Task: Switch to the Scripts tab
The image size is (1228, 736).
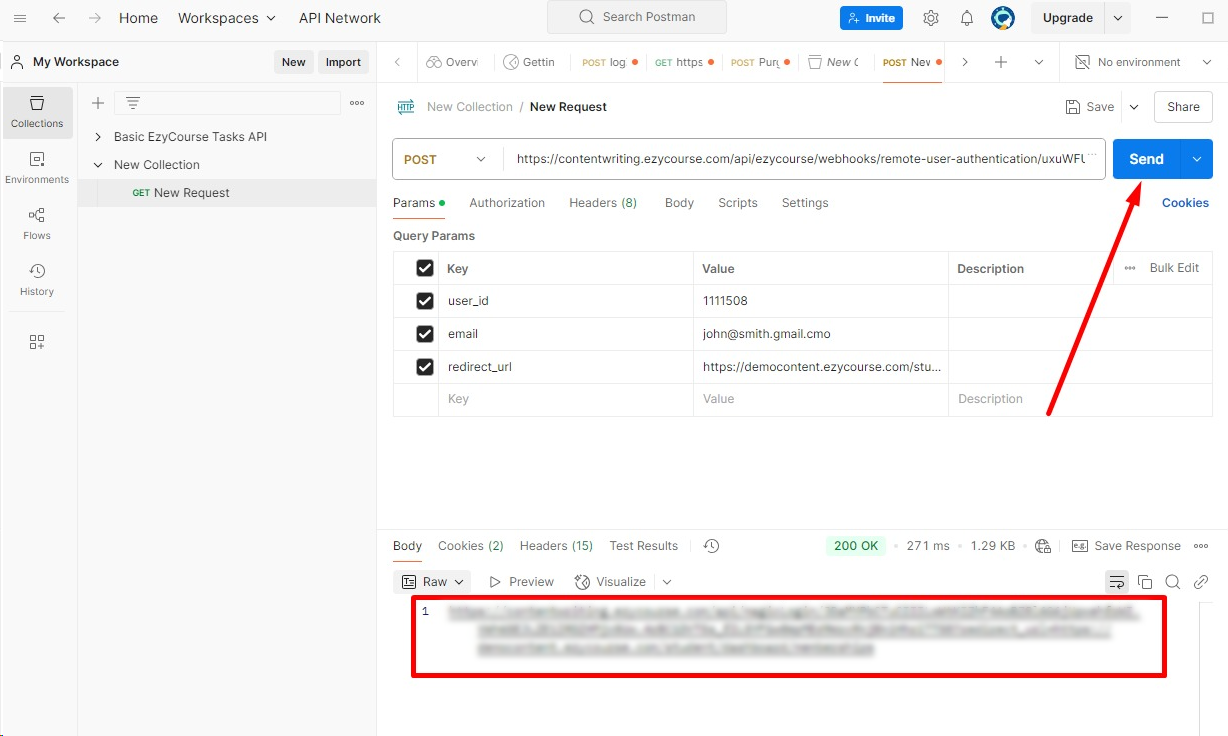Action: 738,203
